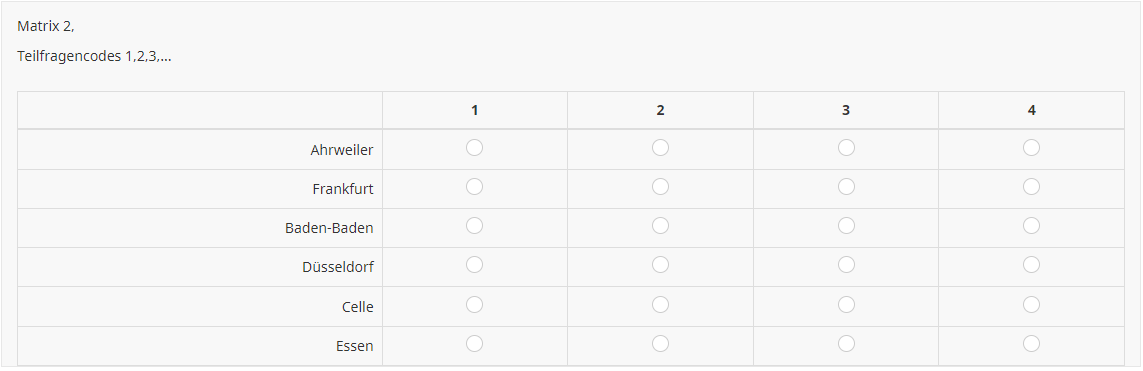Choose option 1 for Essen

[x=475, y=343]
